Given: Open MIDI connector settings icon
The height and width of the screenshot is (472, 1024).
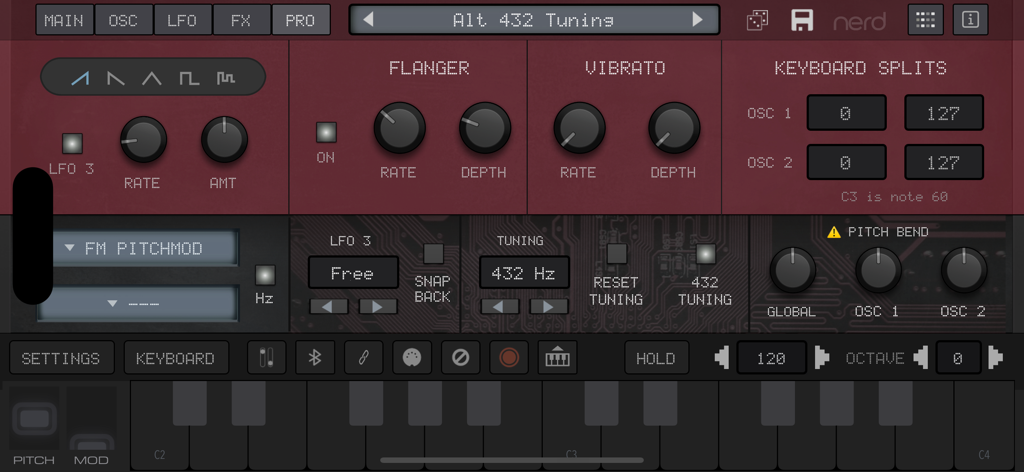Looking at the screenshot, I should (411, 358).
